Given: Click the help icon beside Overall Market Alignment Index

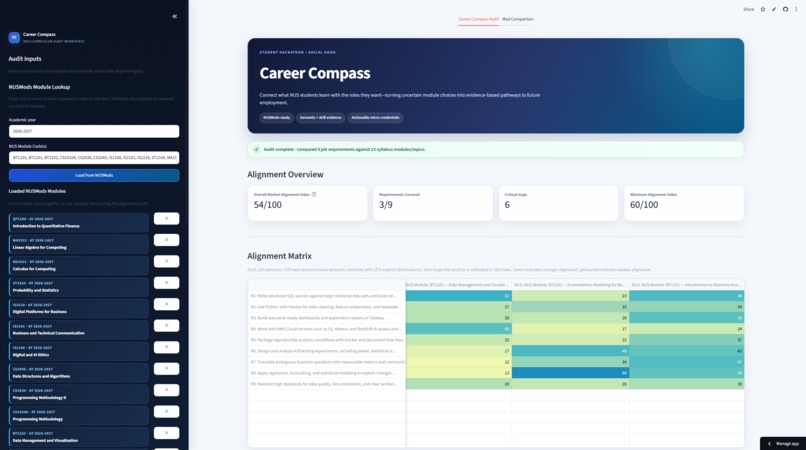Looking at the screenshot, I should [314, 194].
